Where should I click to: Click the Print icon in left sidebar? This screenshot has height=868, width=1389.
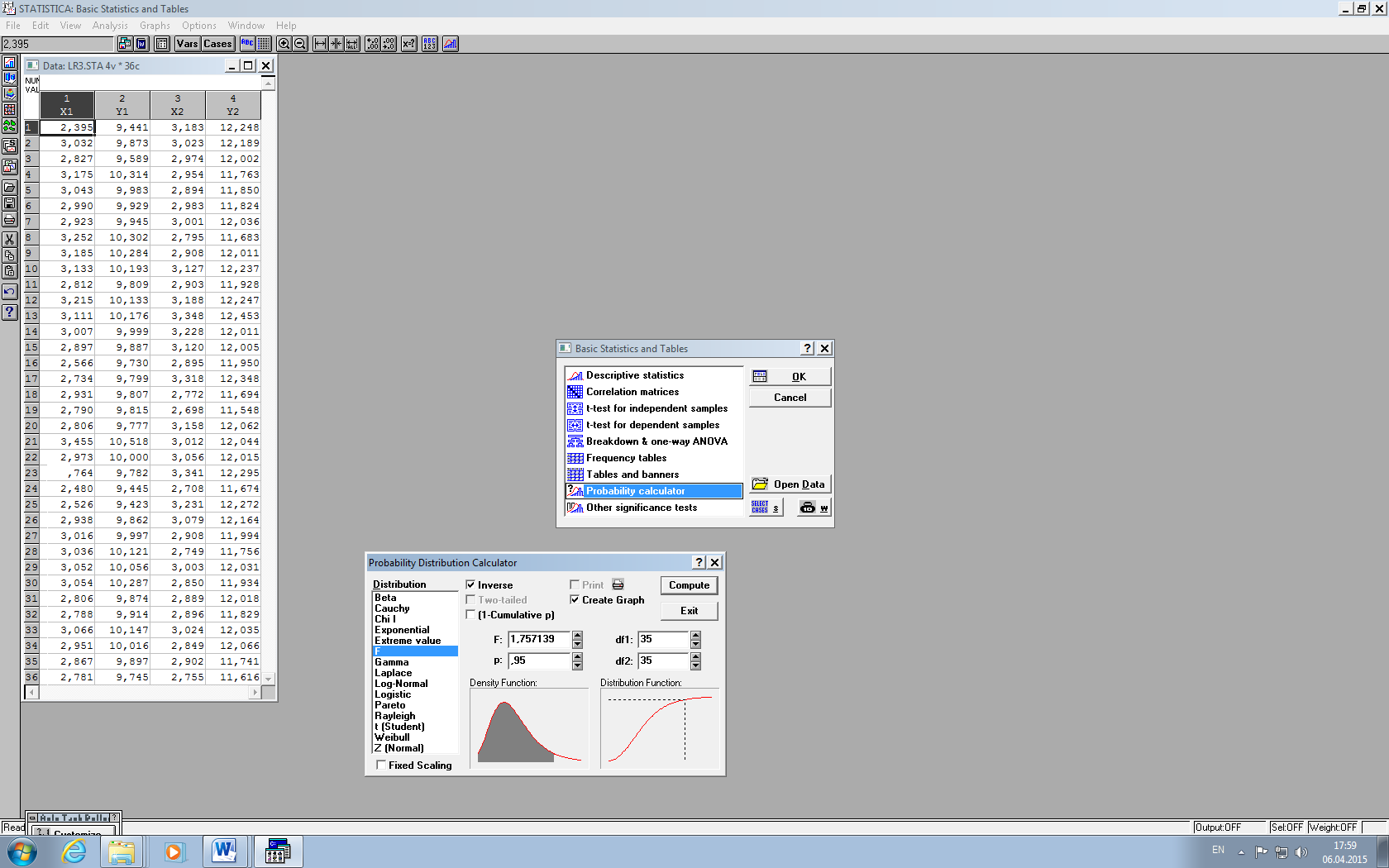(9, 219)
